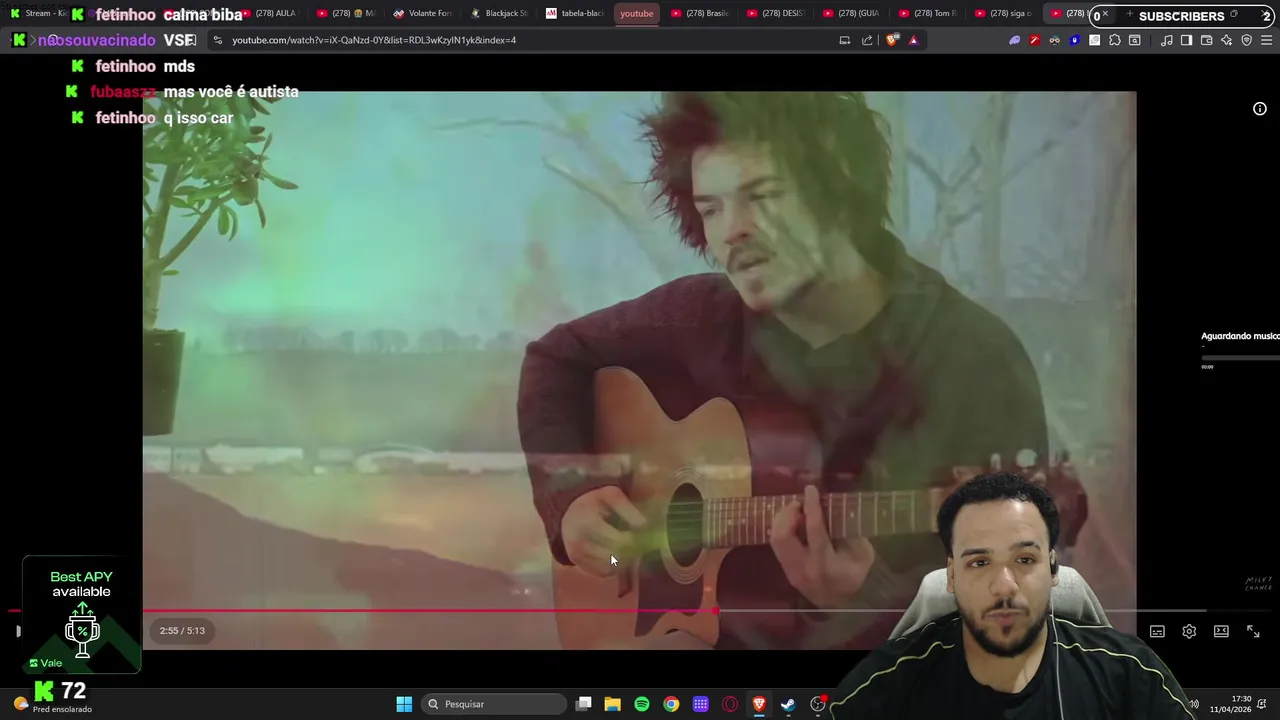
Task: Click the screen cast icon in the address bar
Action: click(845, 40)
